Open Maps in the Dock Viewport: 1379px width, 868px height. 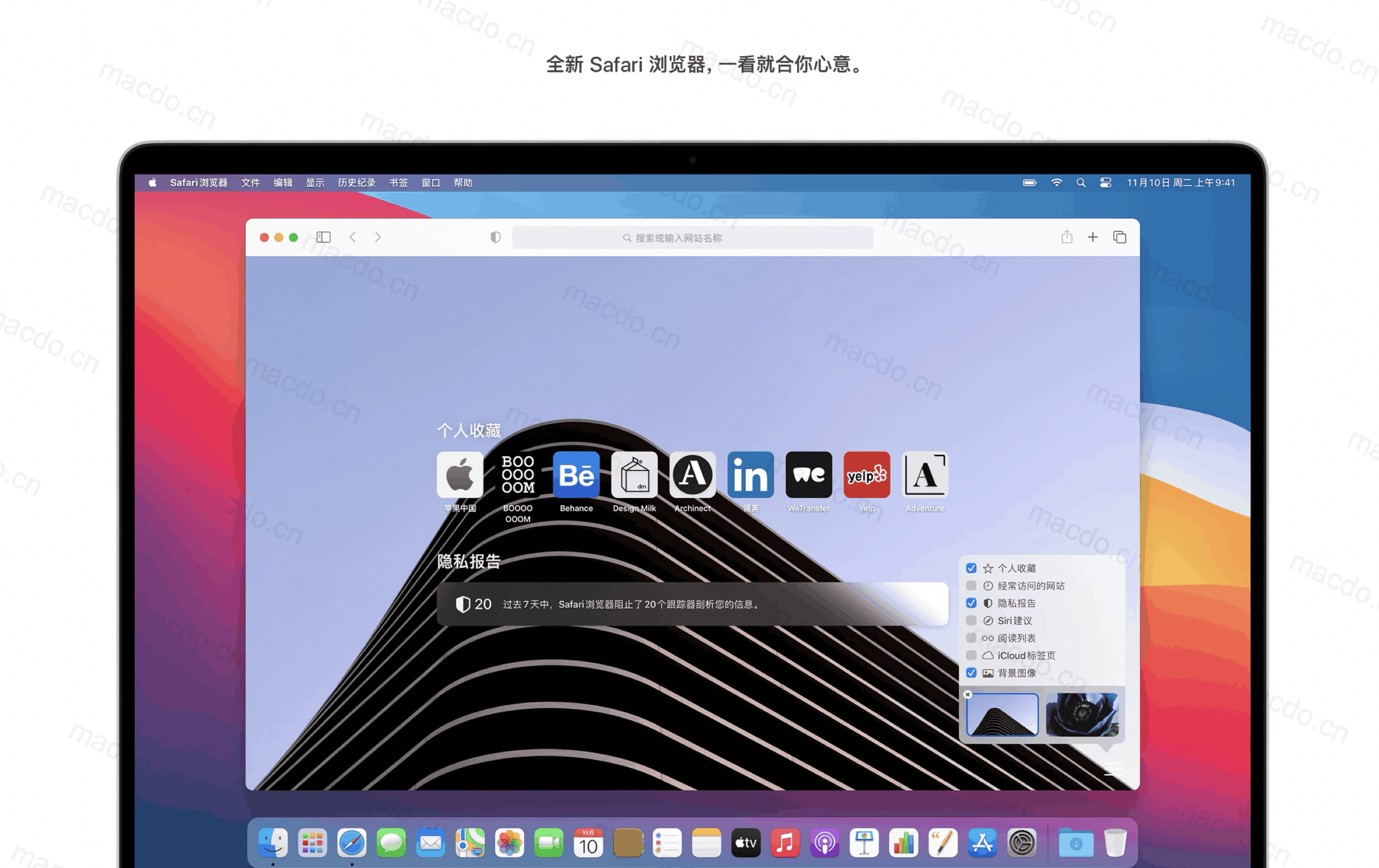pos(470,843)
